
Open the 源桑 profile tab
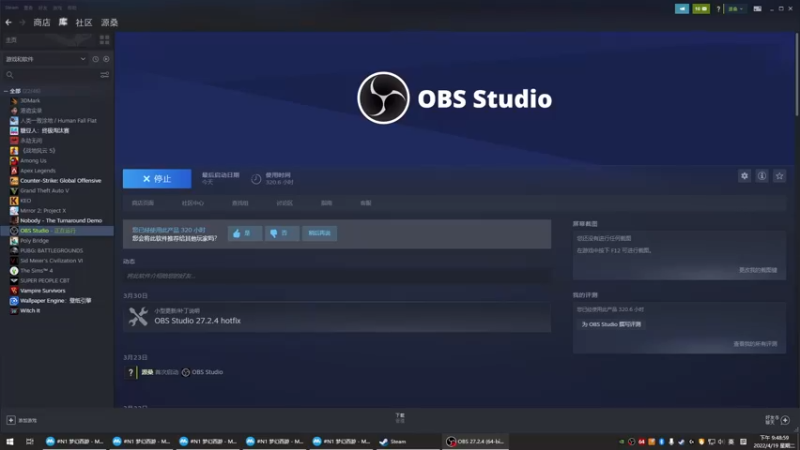point(109,22)
